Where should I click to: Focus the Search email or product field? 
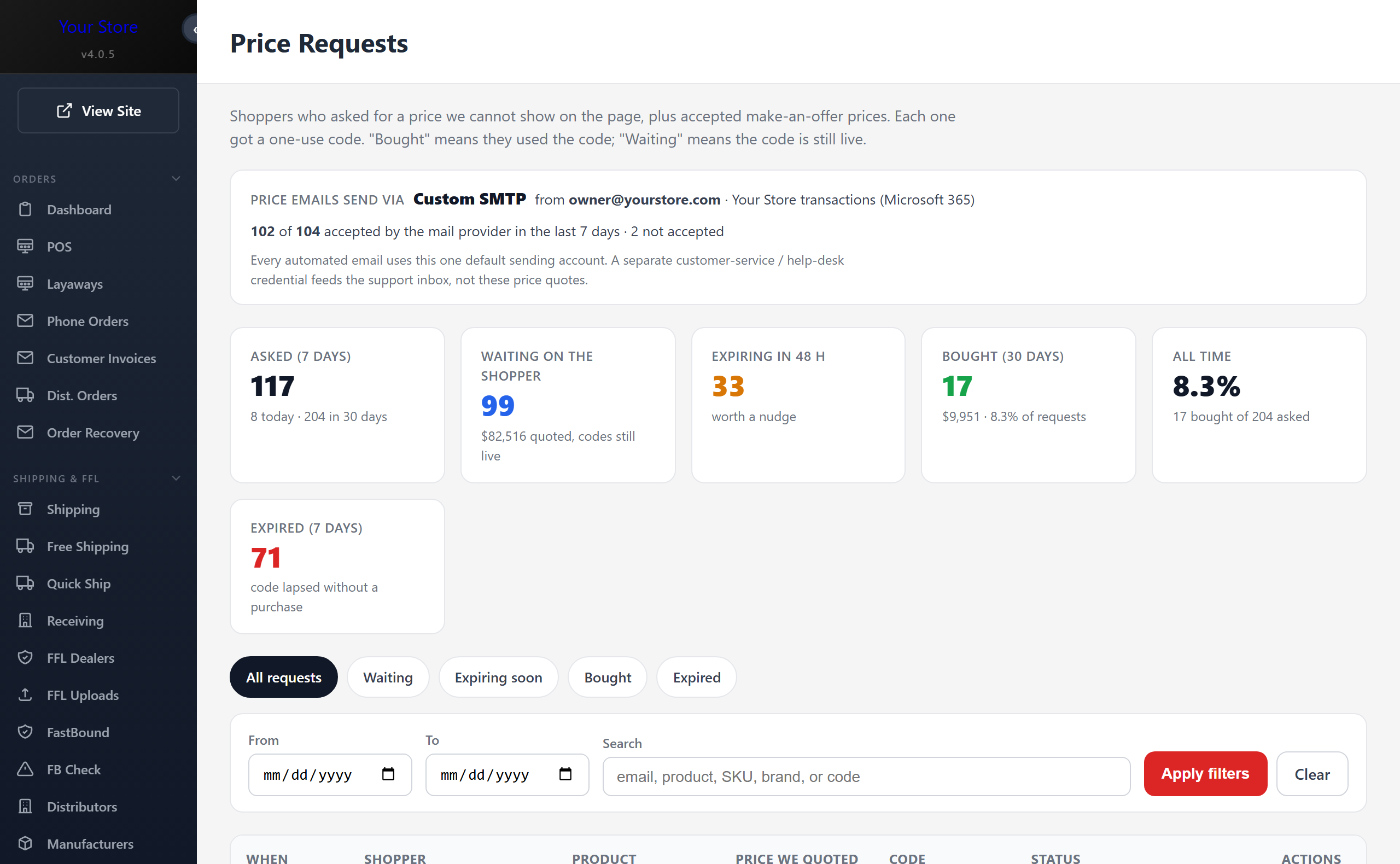click(866, 777)
